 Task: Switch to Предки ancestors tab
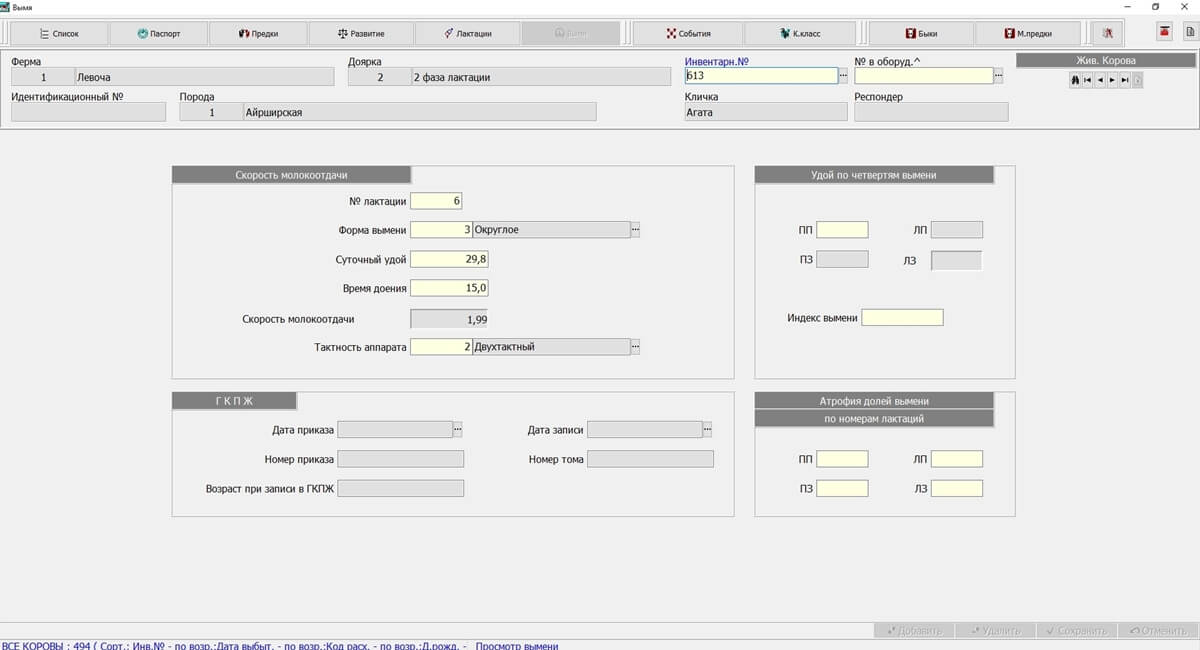point(258,33)
